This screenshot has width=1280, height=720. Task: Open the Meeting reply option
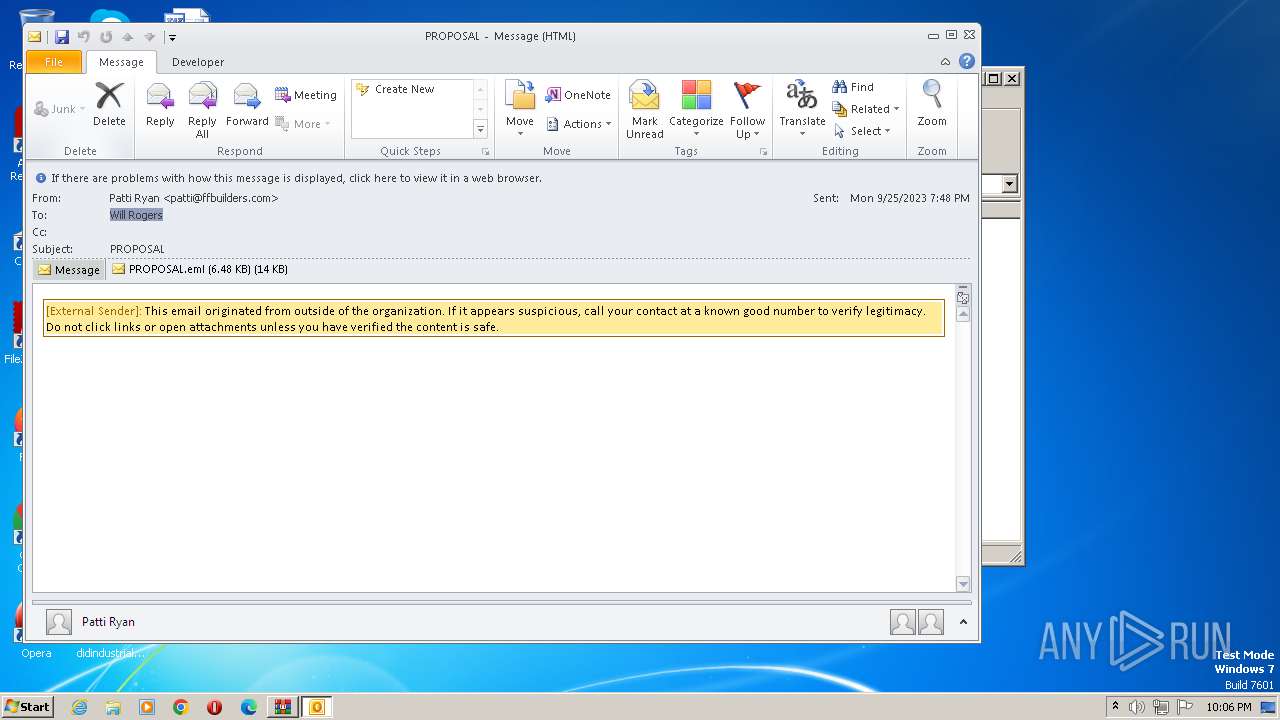click(306, 95)
